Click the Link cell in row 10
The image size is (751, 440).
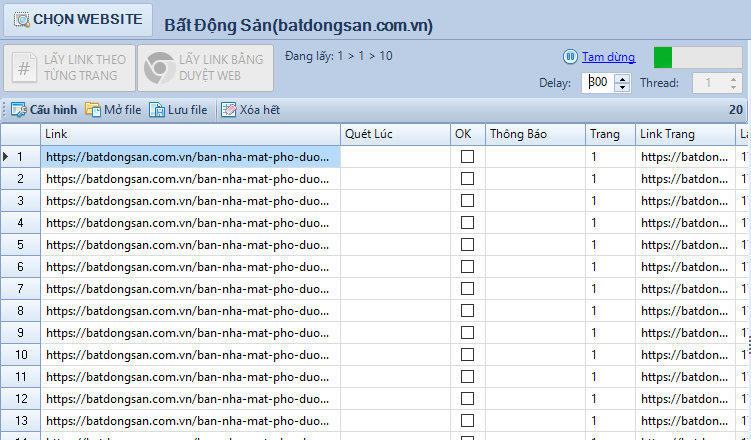coord(191,355)
